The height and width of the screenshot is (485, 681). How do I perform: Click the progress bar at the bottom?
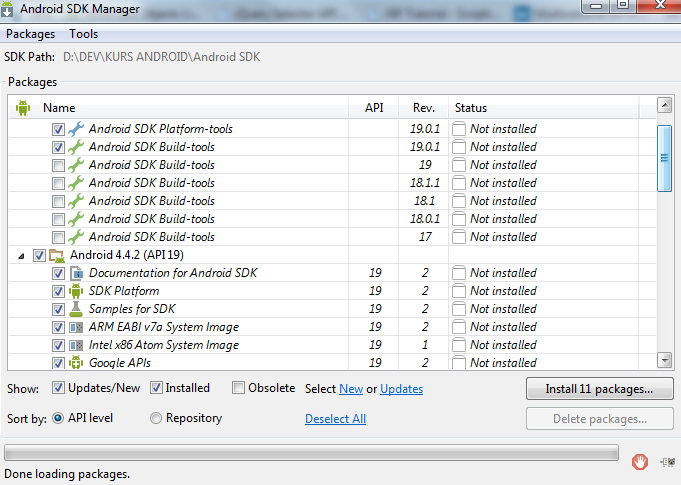311,452
